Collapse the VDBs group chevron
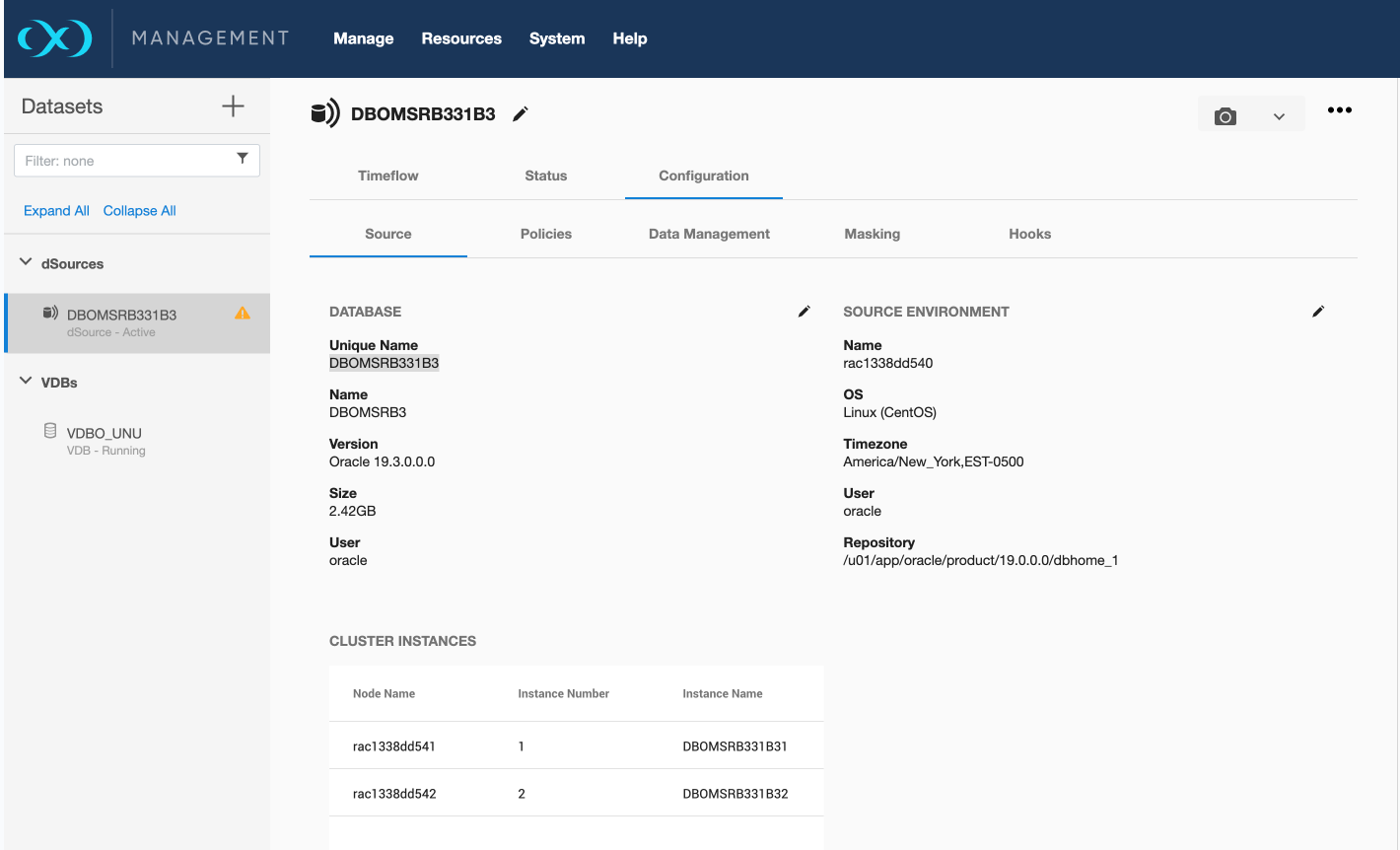Viewport: 1400px width, 850px height. 26,381
